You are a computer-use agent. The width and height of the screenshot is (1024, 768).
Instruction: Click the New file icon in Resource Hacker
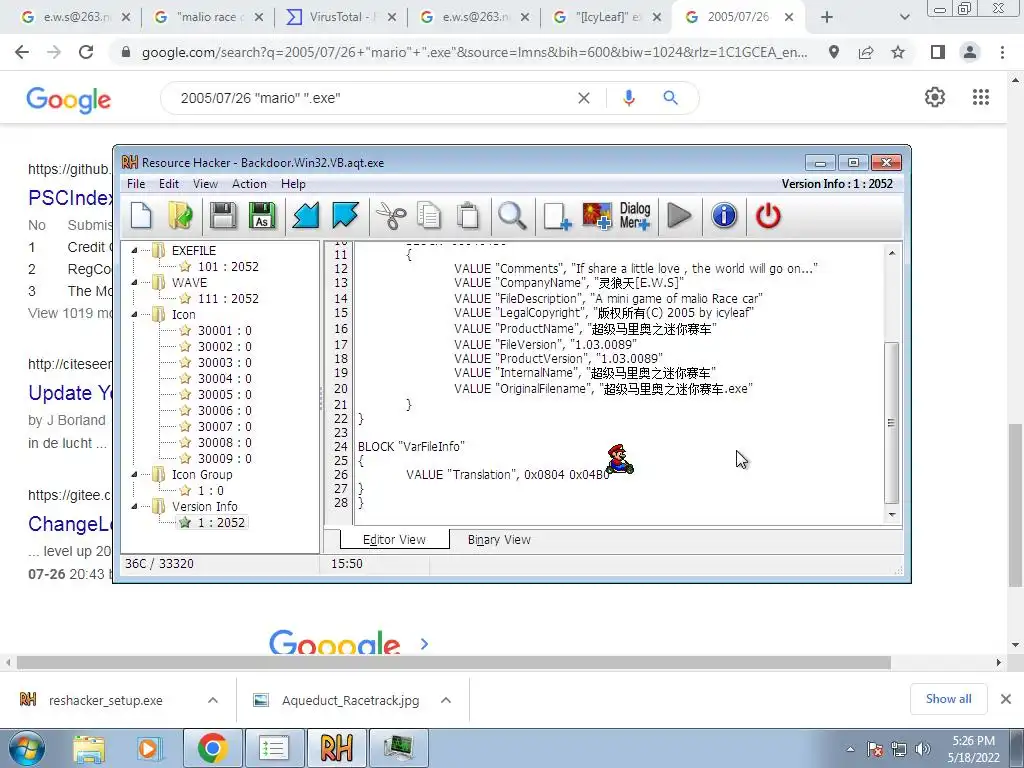click(x=141, y=216)
